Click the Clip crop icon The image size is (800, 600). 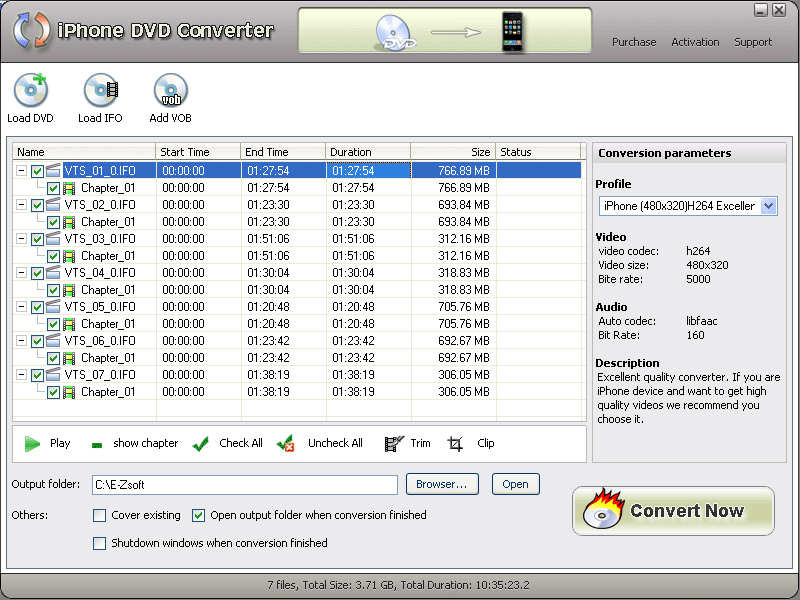[x=455, y=443]
